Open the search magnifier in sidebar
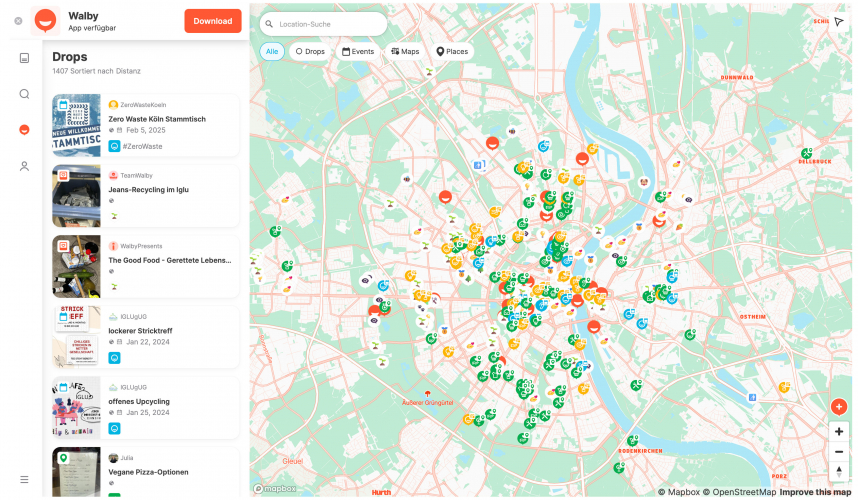 coord(24,94)
